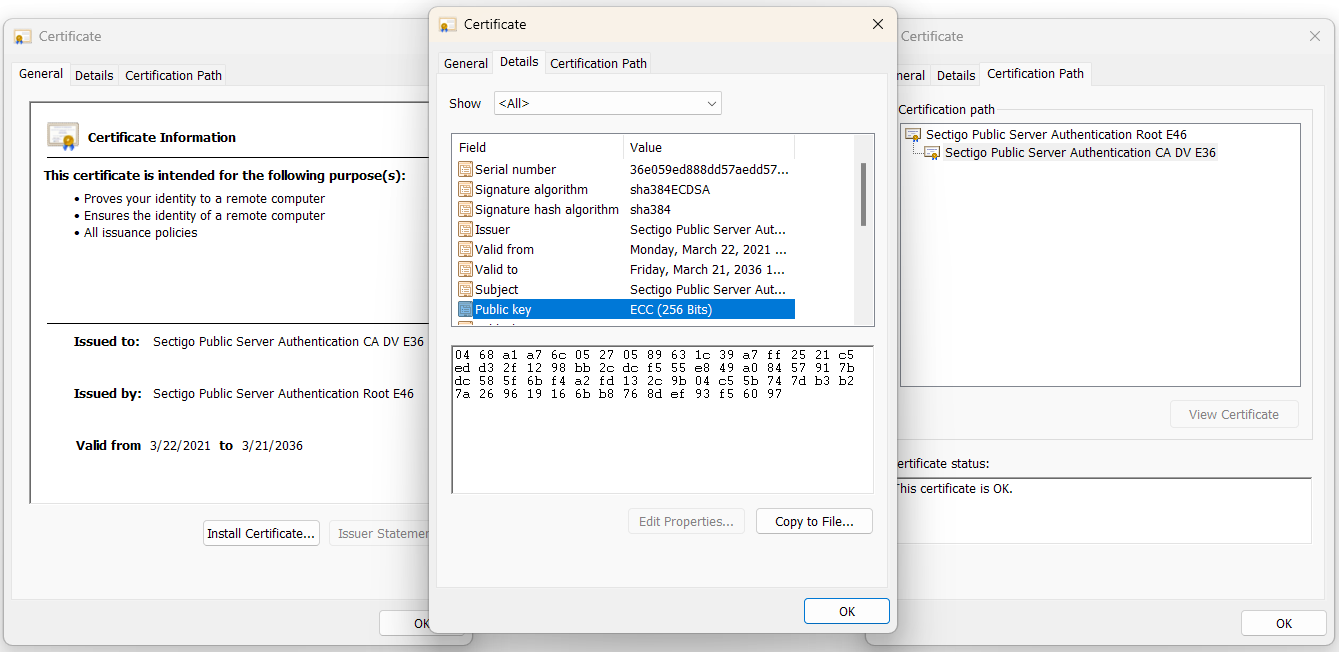Screen dimensions: 1339x652
Task: Select Details tab in front window
Action: tap(519, 62)
